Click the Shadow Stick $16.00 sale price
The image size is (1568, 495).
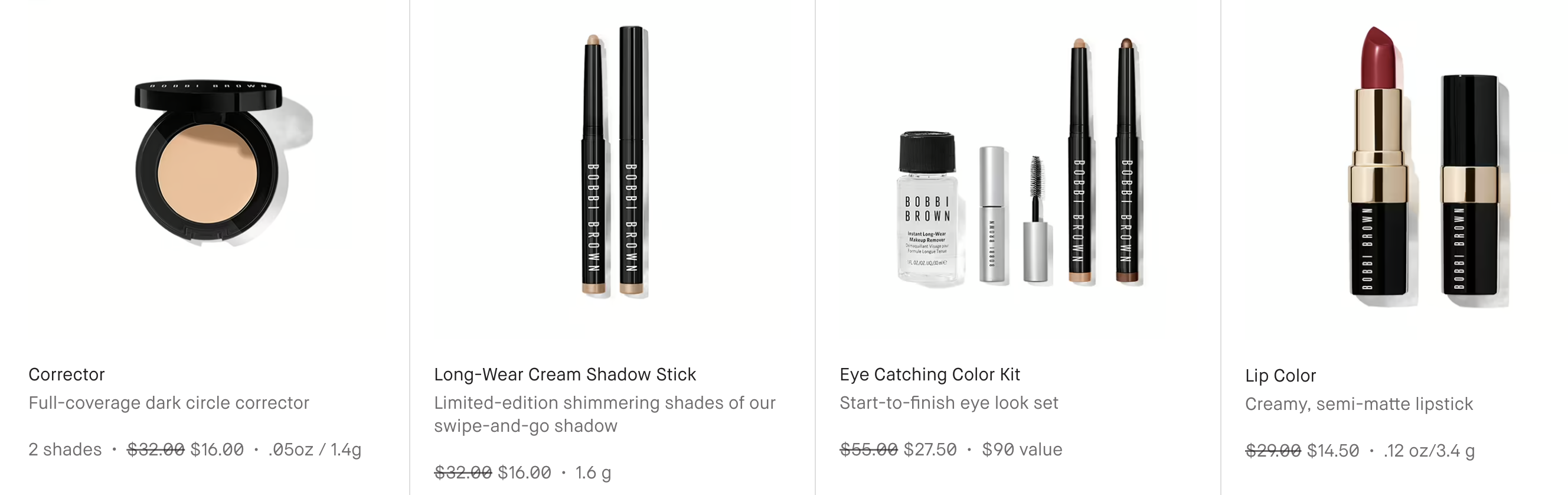(524, 473)
